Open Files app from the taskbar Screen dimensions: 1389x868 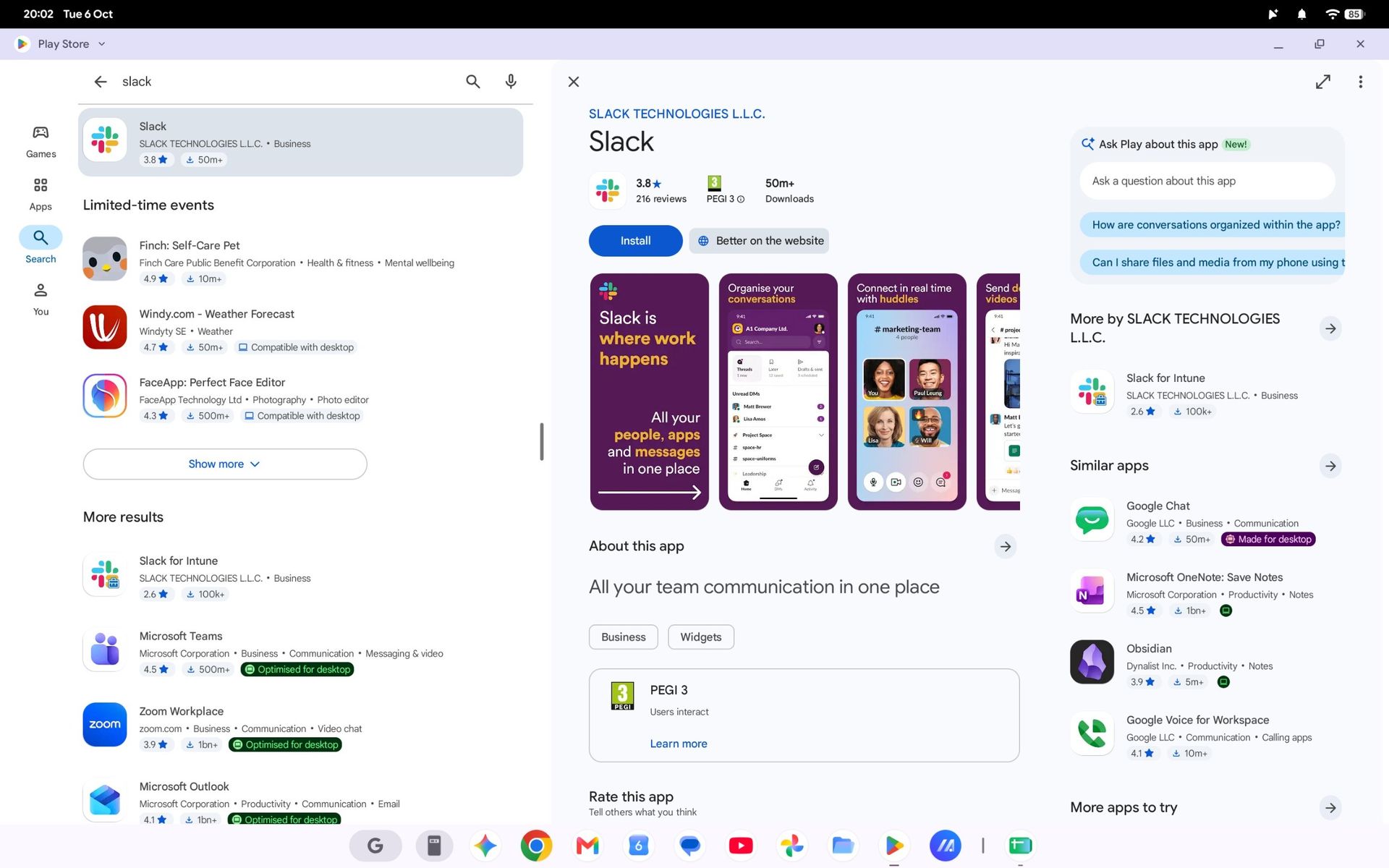click(x=843, y=846)
